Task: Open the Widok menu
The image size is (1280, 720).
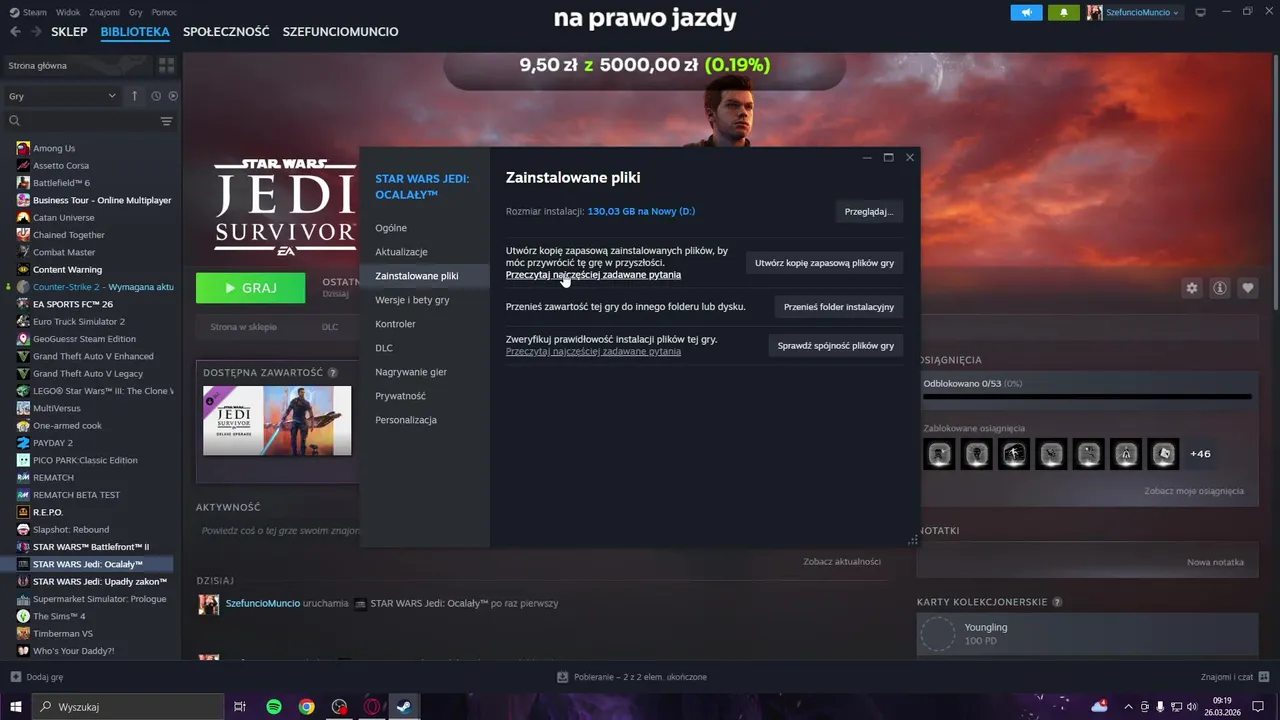Action: 68,12
